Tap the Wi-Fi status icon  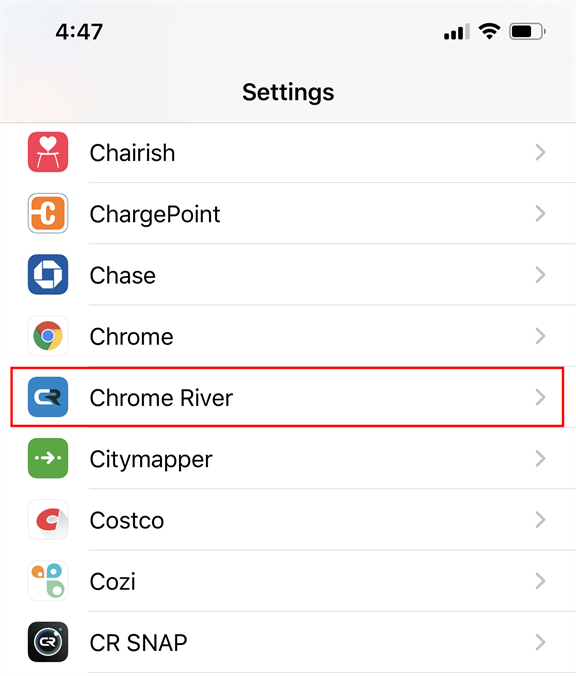click(x=489, y=31)
